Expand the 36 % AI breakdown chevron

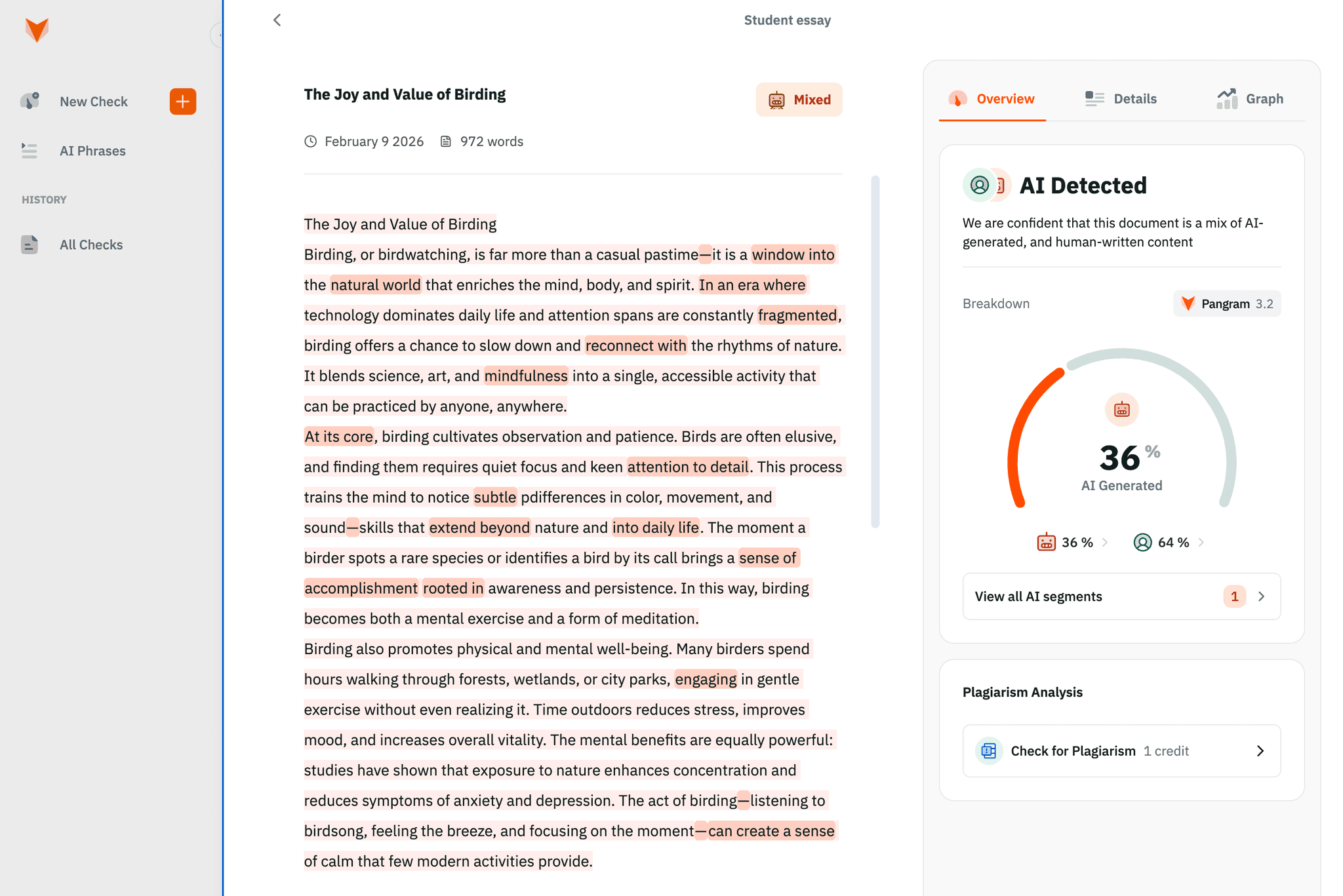pos(1106,542)
